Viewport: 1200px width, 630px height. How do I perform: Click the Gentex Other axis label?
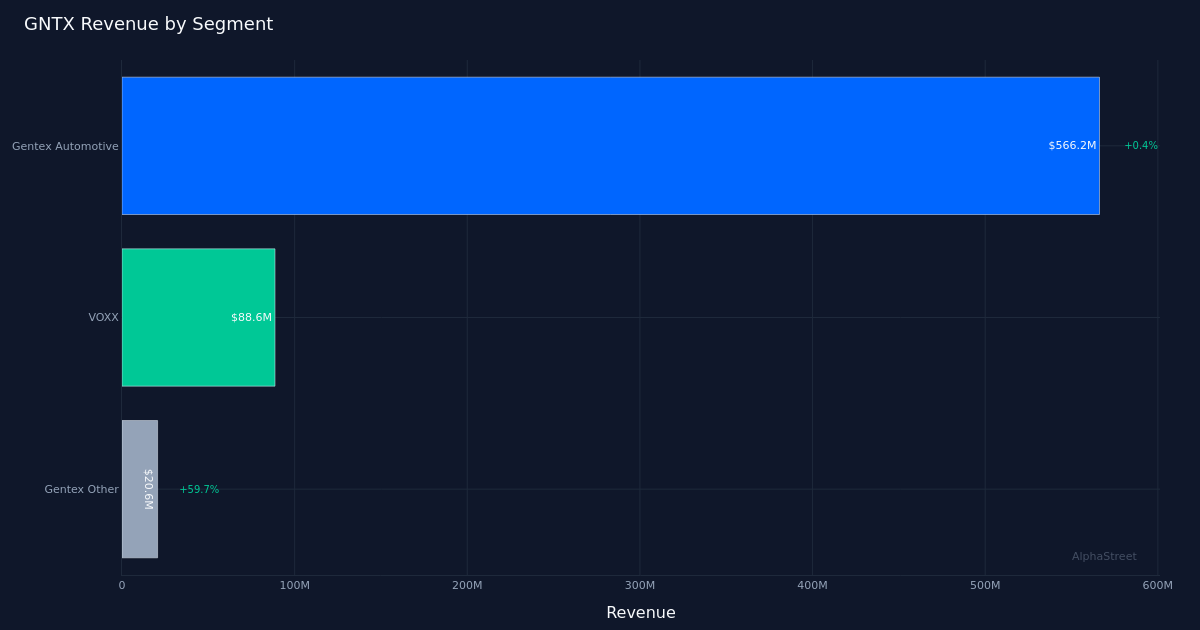[x=81, y=490]
